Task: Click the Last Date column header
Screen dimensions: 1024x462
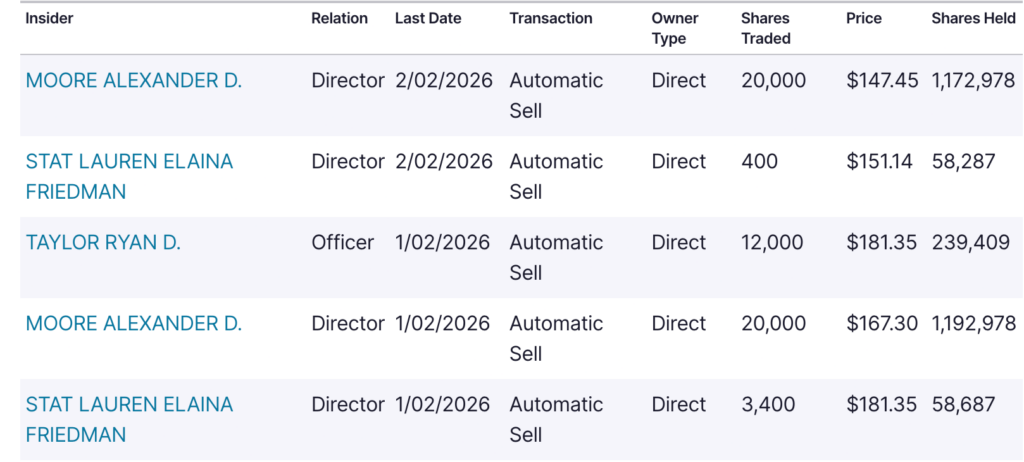Action: click(x=430, y=18)
